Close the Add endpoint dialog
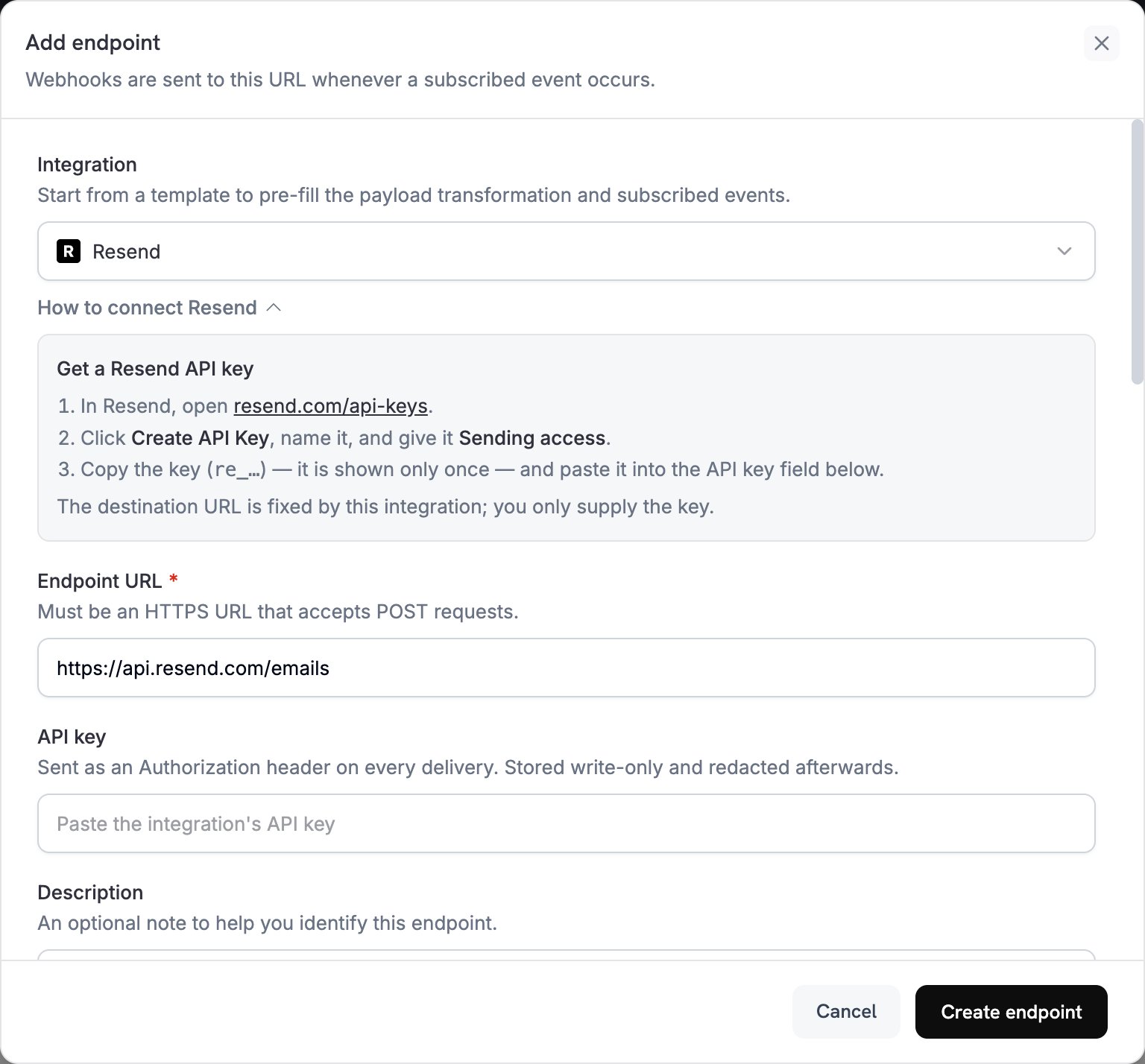 (1101, 43)
